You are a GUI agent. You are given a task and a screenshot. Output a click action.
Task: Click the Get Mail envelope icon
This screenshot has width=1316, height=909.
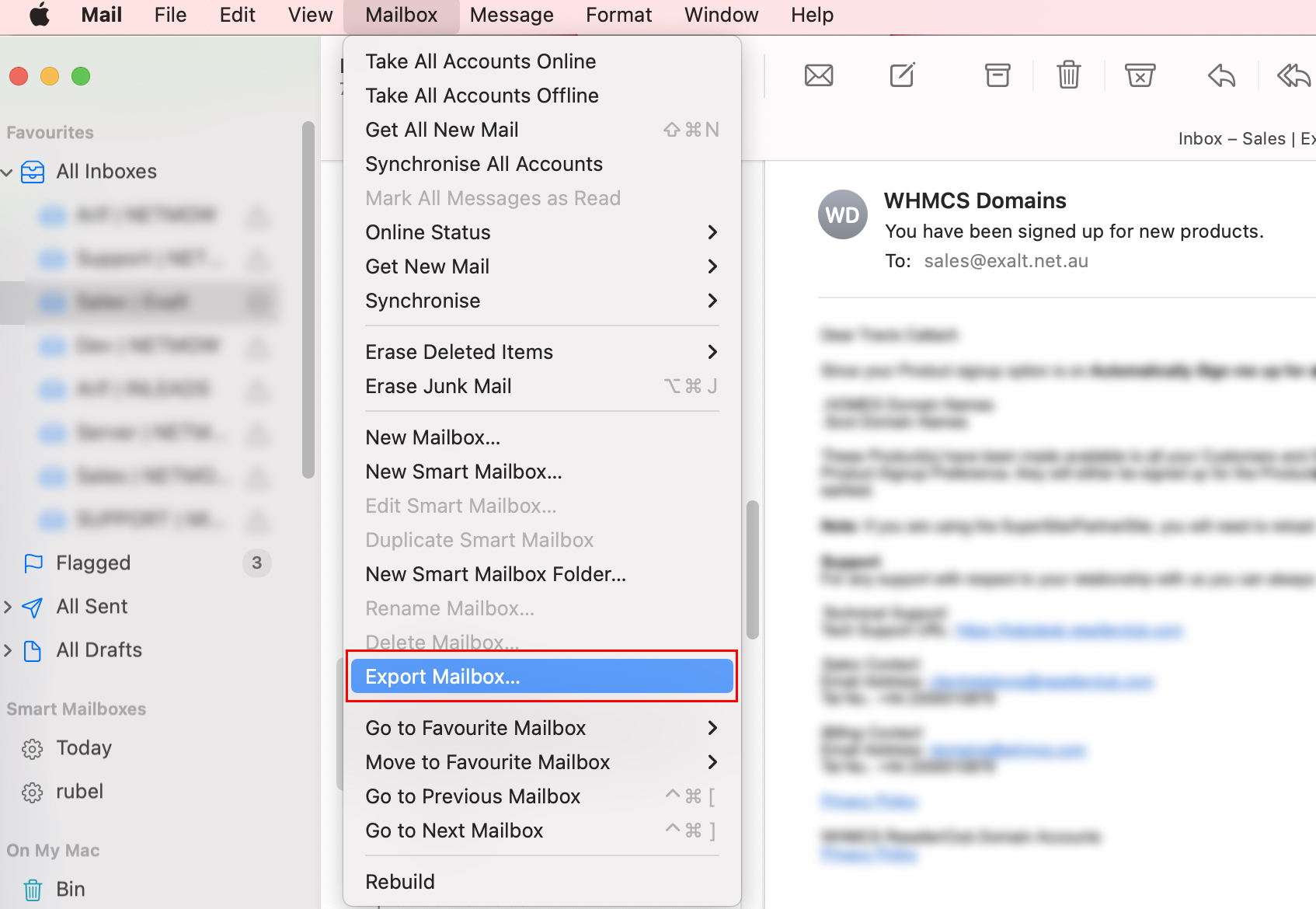pyautogui.click(x=819, y=75)
